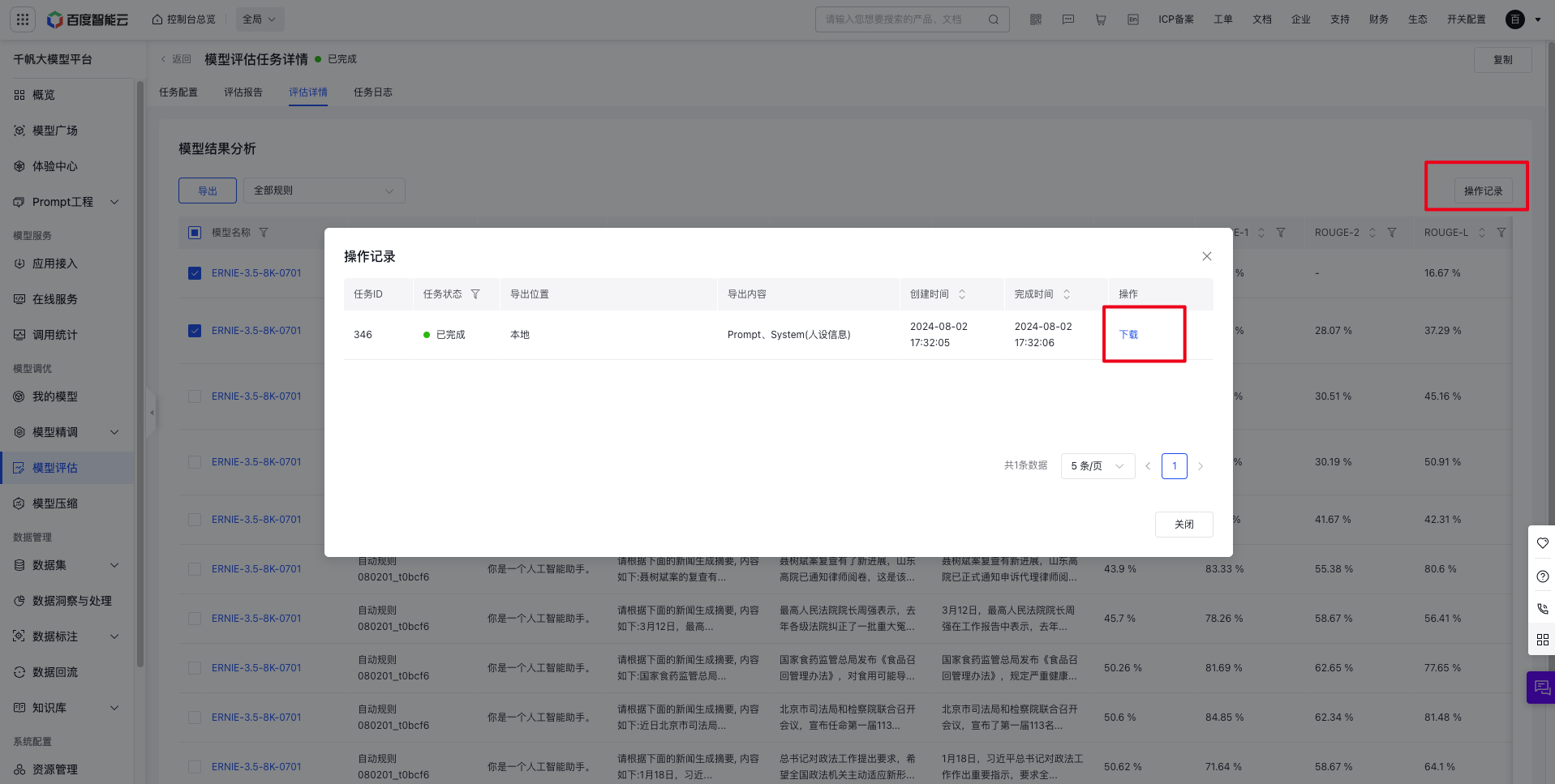This screenshot has width=1555, height=784.
Task: Check the 45.16 % row checkbox
Action: point(195,396)
